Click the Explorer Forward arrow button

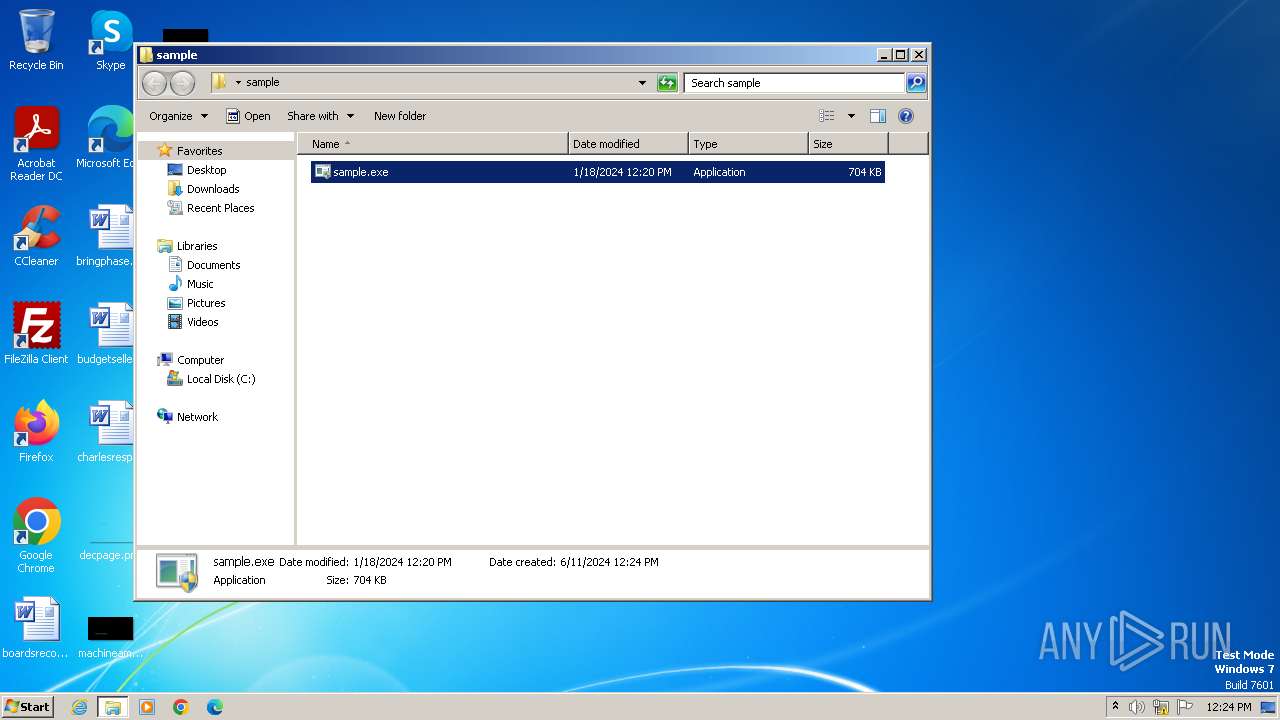[182, 83]
